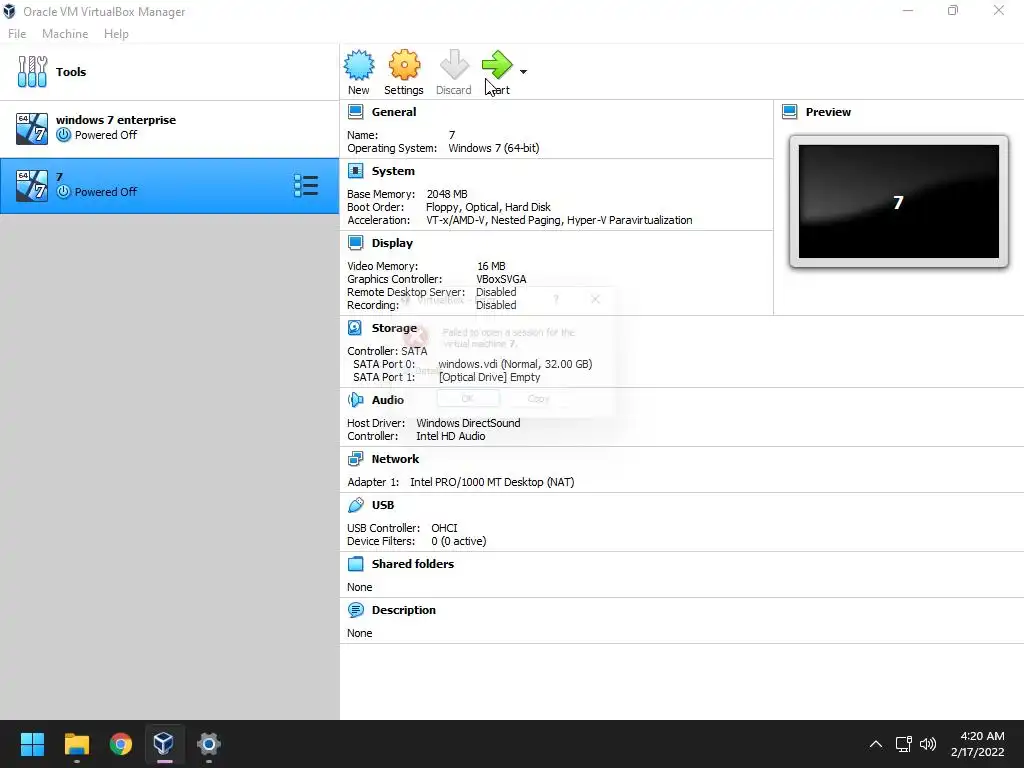Click the Audio section speaker icon

tap(355, 400)
